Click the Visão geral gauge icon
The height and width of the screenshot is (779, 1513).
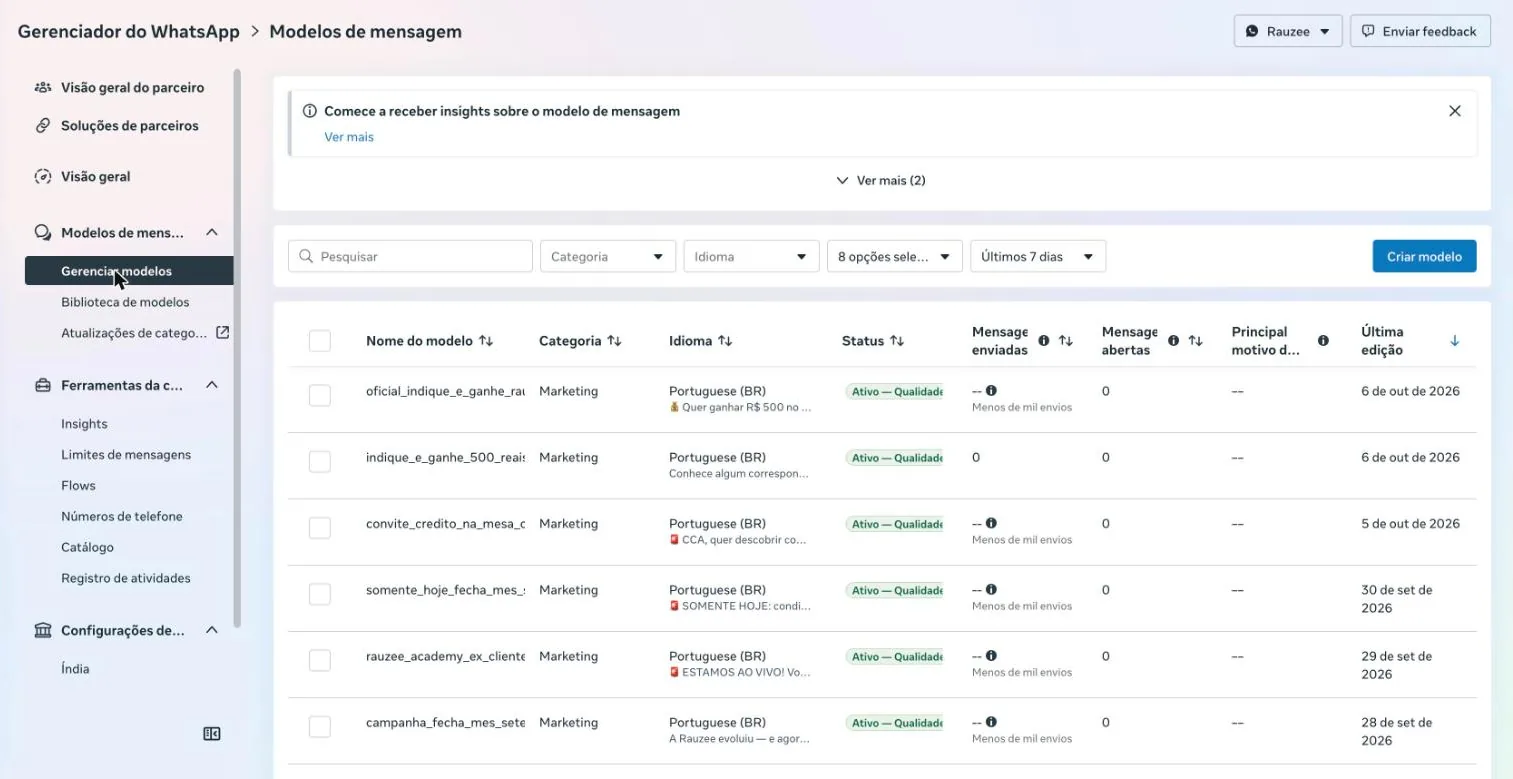[43, 177]
